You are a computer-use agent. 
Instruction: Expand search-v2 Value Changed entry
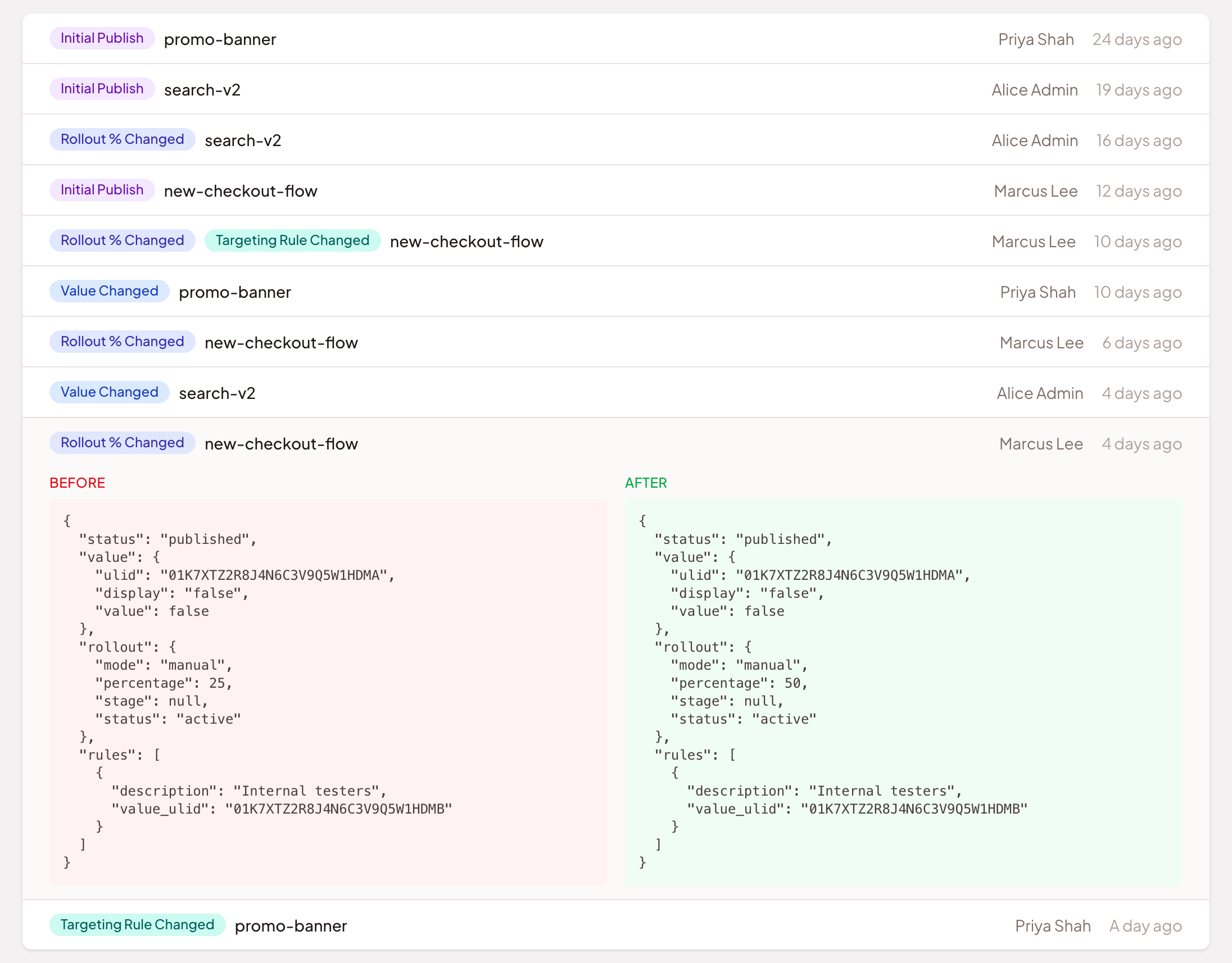[x=615, y=393]
